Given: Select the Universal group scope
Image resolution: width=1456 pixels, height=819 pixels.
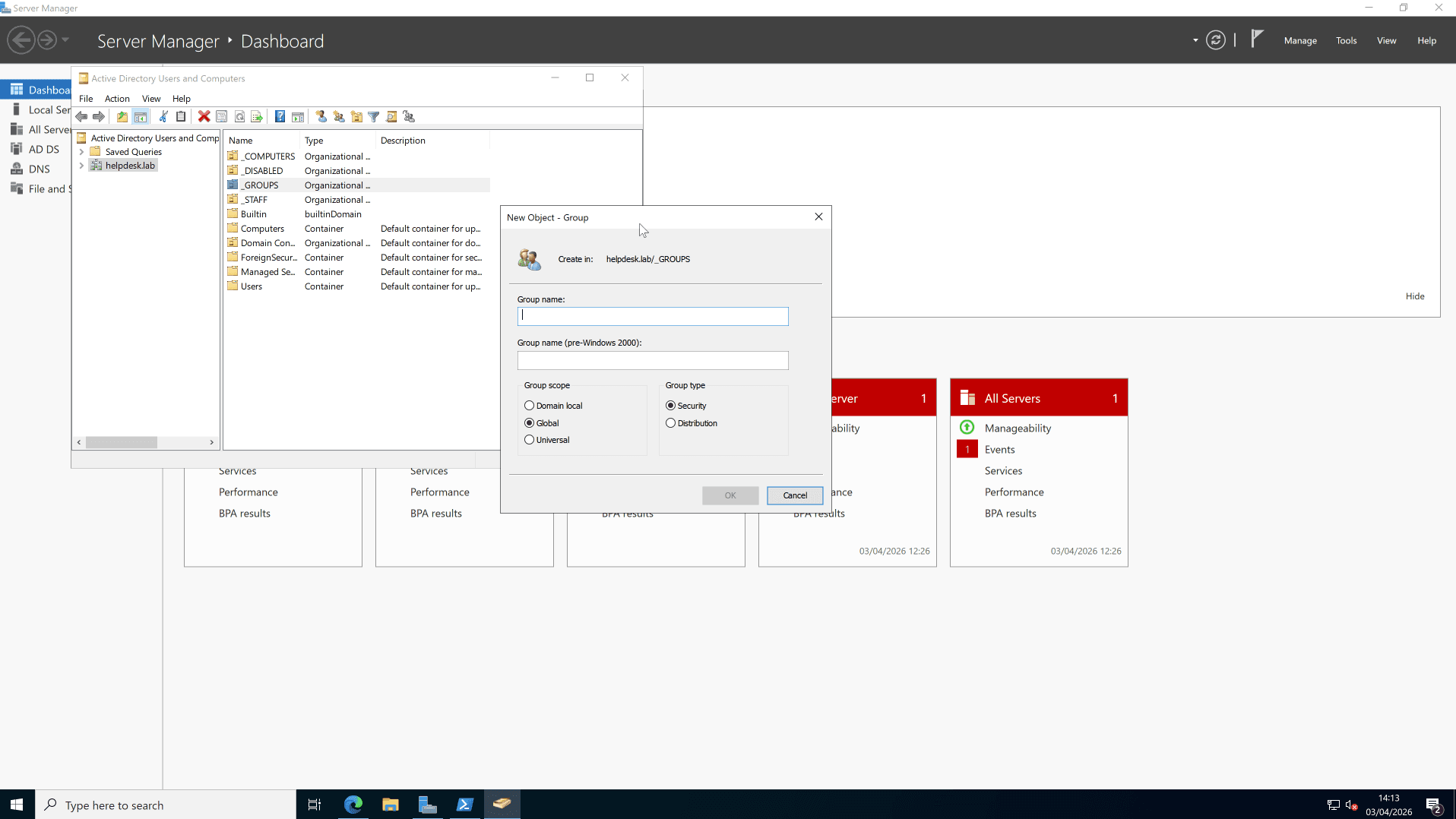Looking at the screenshot, I should (x=530, y=439).
